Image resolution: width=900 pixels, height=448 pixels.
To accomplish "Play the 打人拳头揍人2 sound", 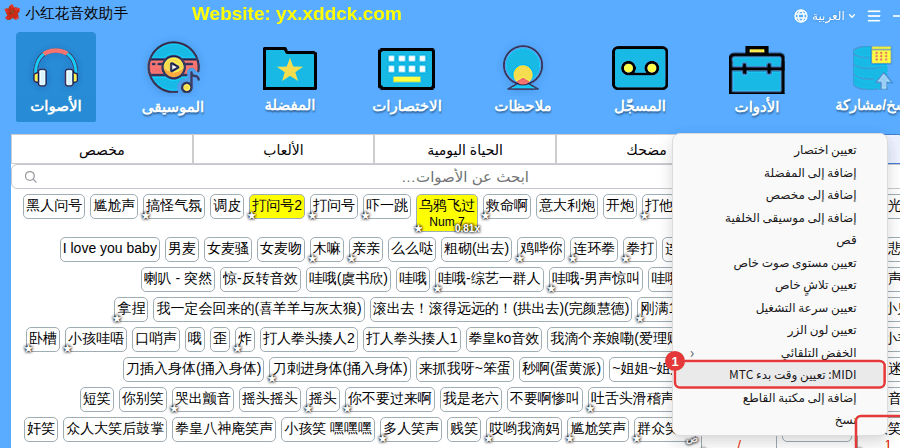I will coord(309,338).
